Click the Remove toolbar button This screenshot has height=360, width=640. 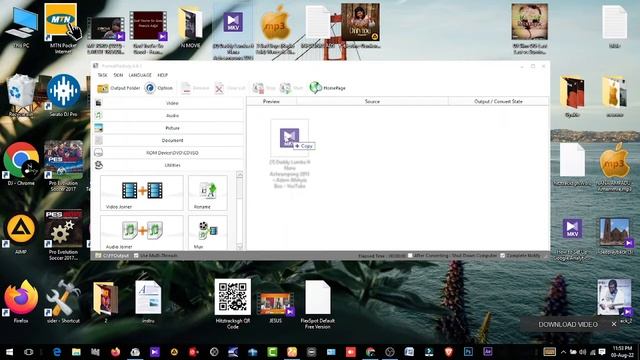(x=195, y=88)
